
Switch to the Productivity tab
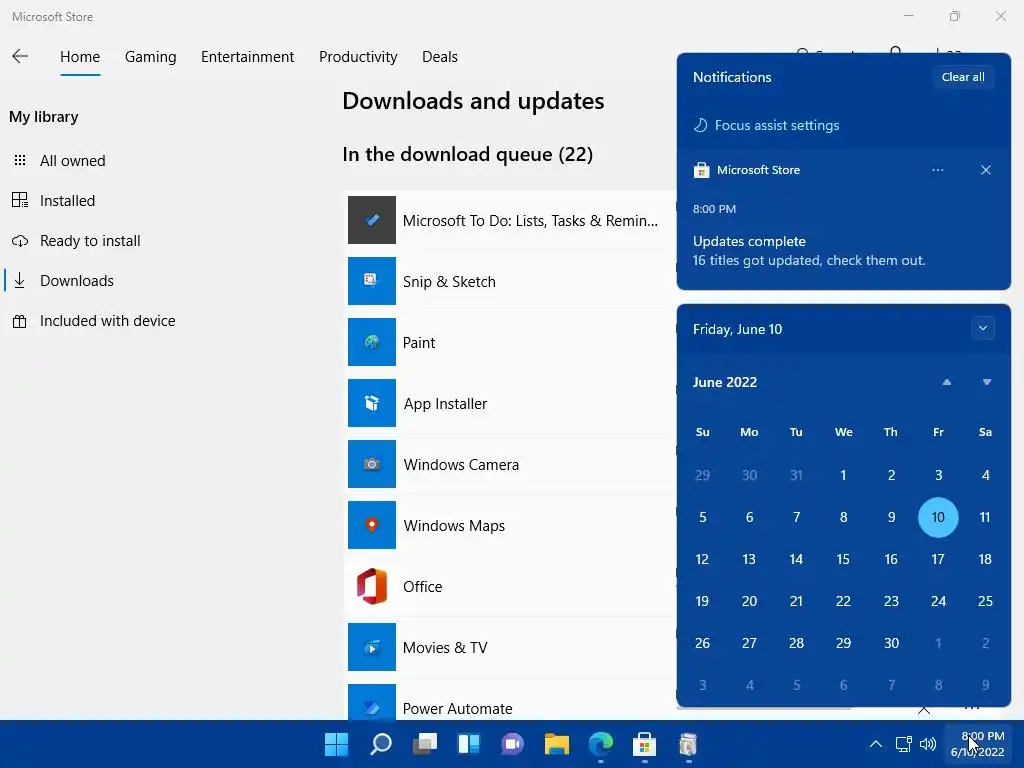pyautogui.click(x=358, y=57)
